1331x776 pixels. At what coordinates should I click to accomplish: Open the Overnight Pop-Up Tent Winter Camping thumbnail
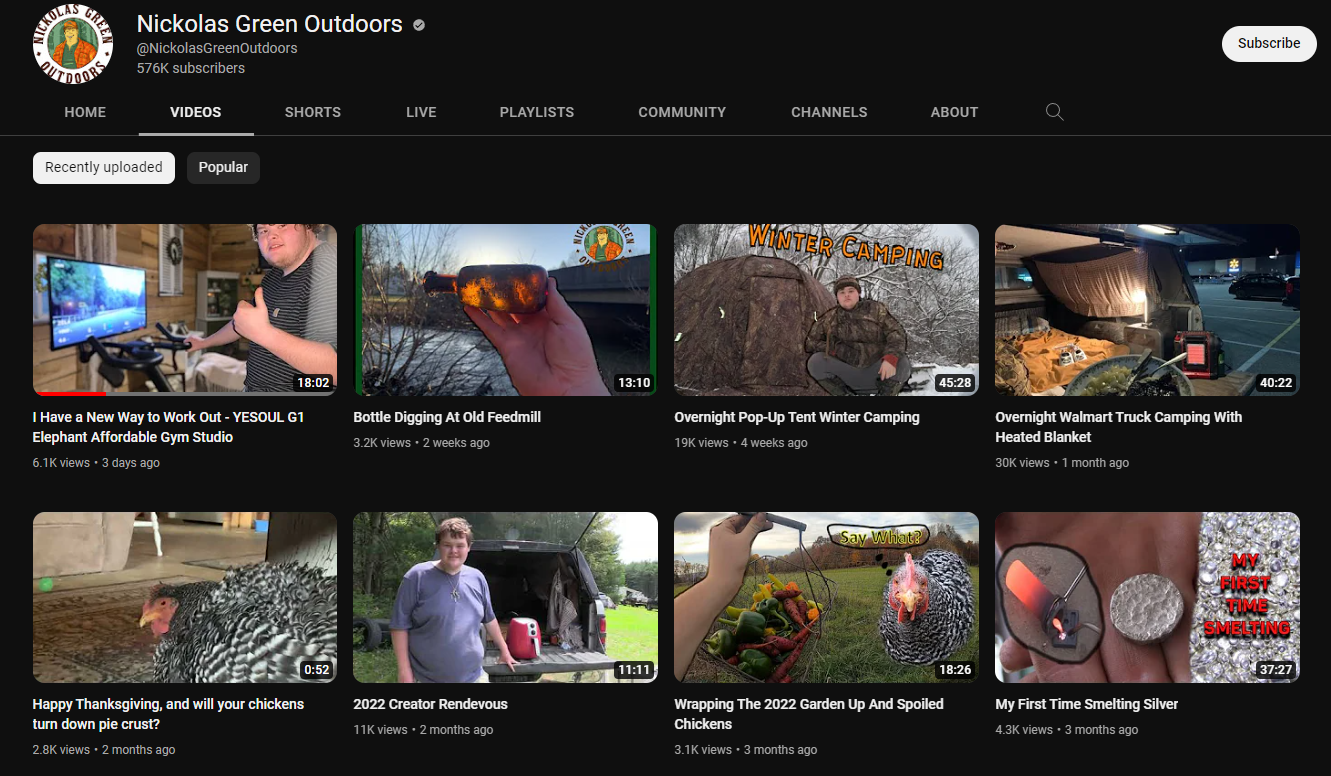826,309
